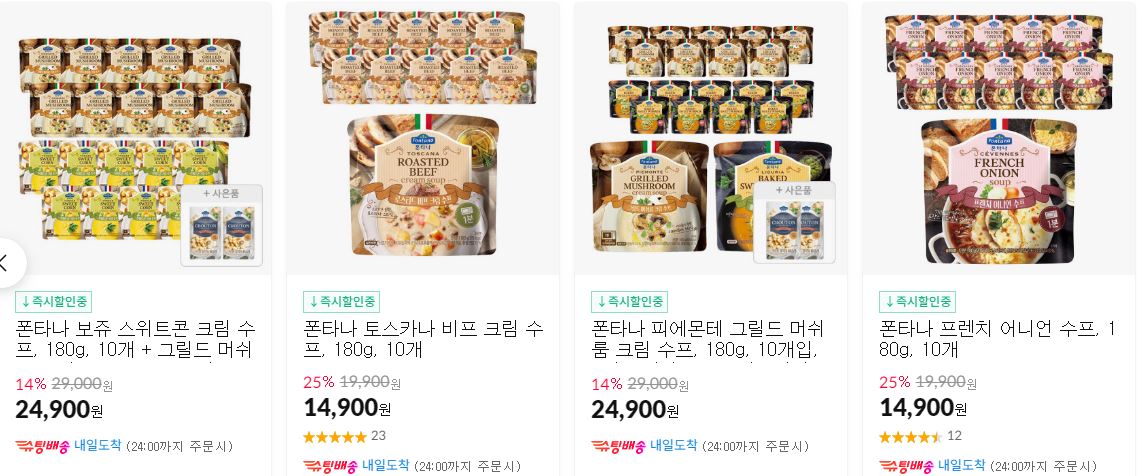Open 폰타나 보쥬 스위트콘 크림 수프 title link
The height and width of the screenshot is (476, 1141).
tap(135, 339)
